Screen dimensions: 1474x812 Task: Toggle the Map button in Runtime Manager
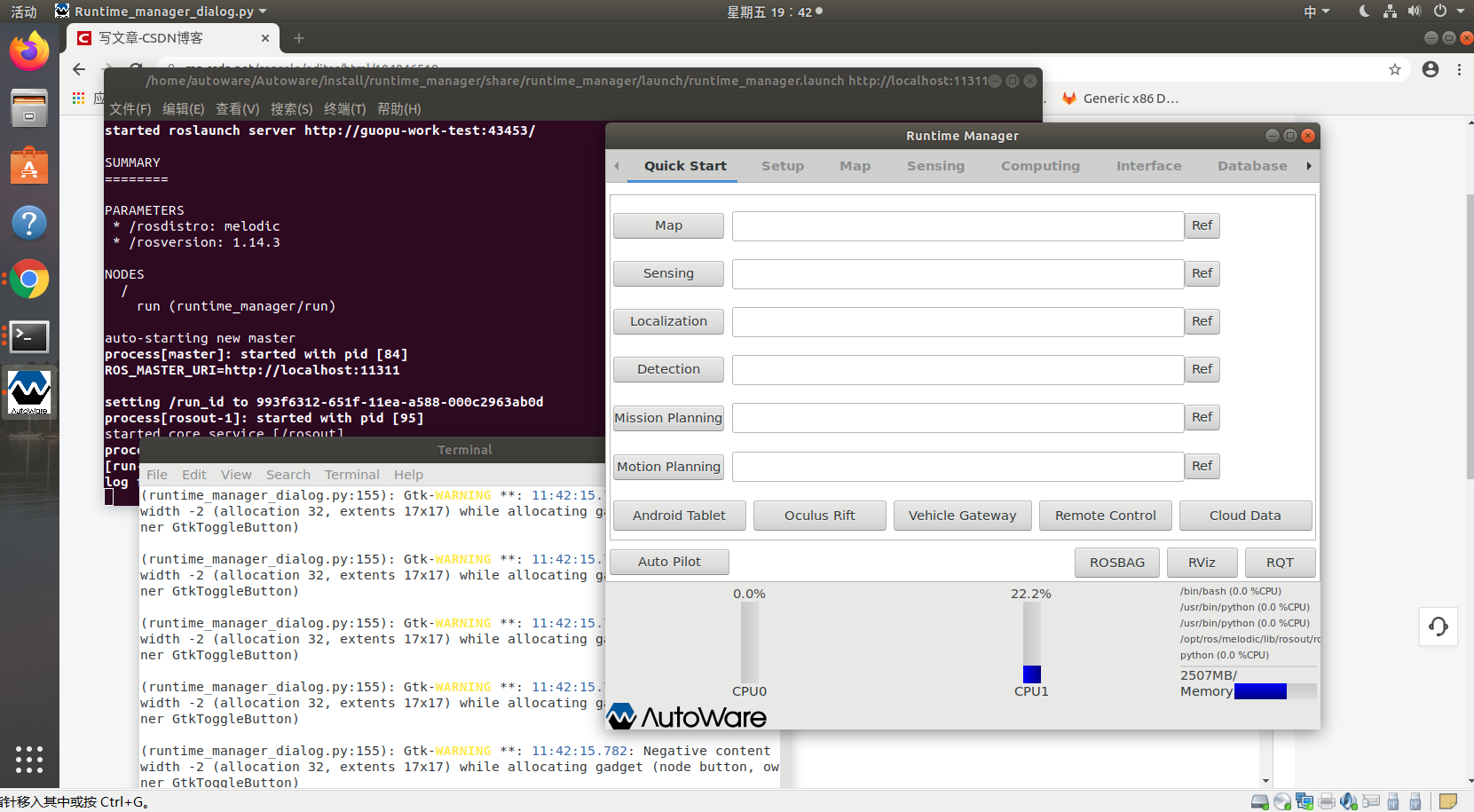pos(668,225)
